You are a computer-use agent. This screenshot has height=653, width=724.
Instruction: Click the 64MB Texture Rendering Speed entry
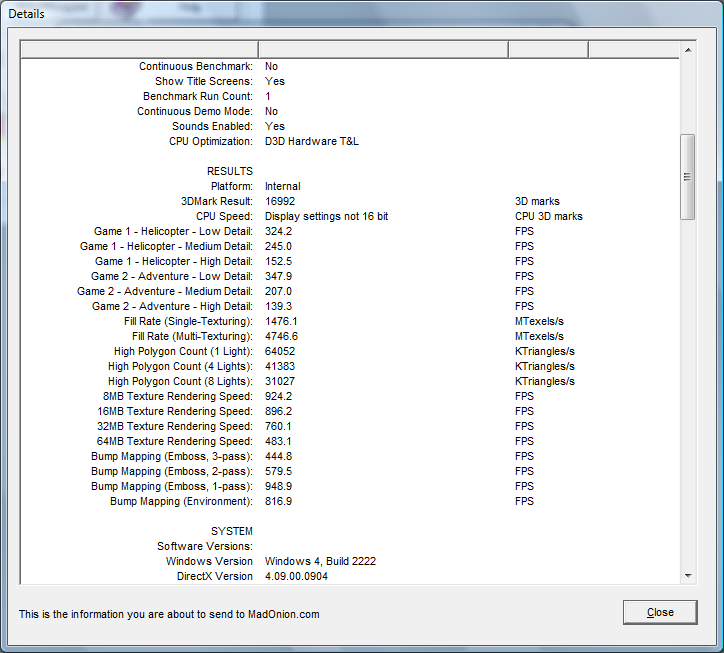(x=177, y=441)
